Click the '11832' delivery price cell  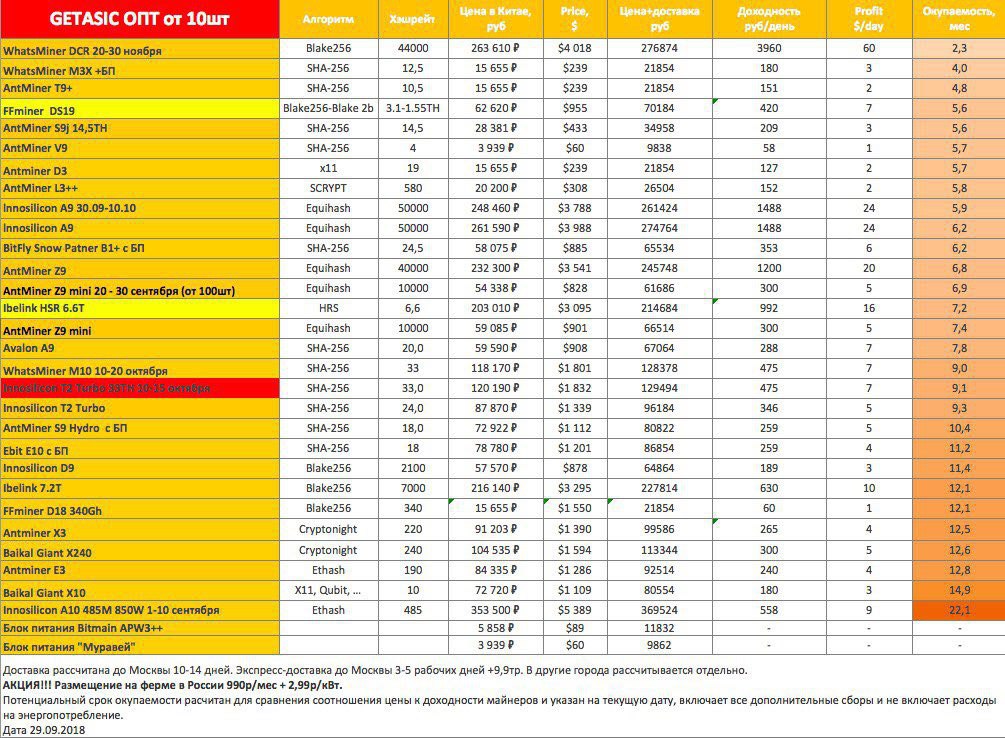659,628
